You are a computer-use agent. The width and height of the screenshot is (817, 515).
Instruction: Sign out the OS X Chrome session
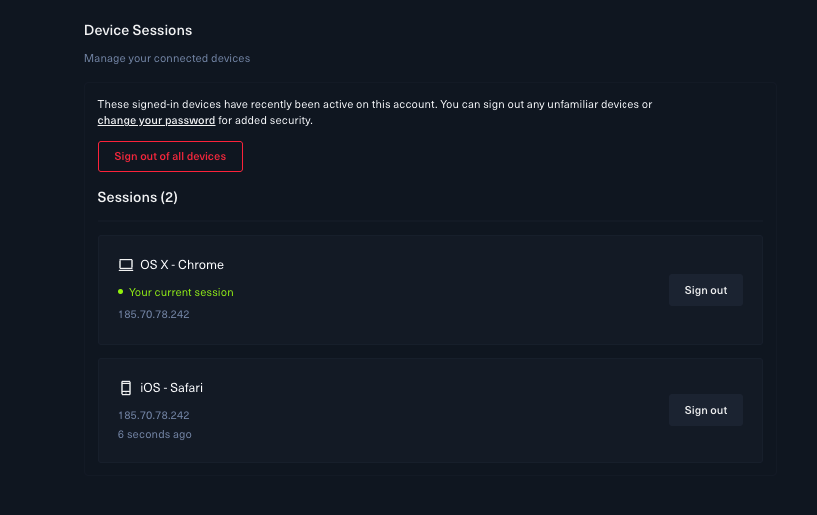click(705, 290)
